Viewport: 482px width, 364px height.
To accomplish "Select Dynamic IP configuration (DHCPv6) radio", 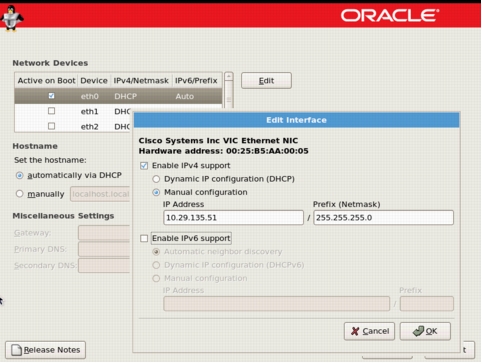I will 156,265.
